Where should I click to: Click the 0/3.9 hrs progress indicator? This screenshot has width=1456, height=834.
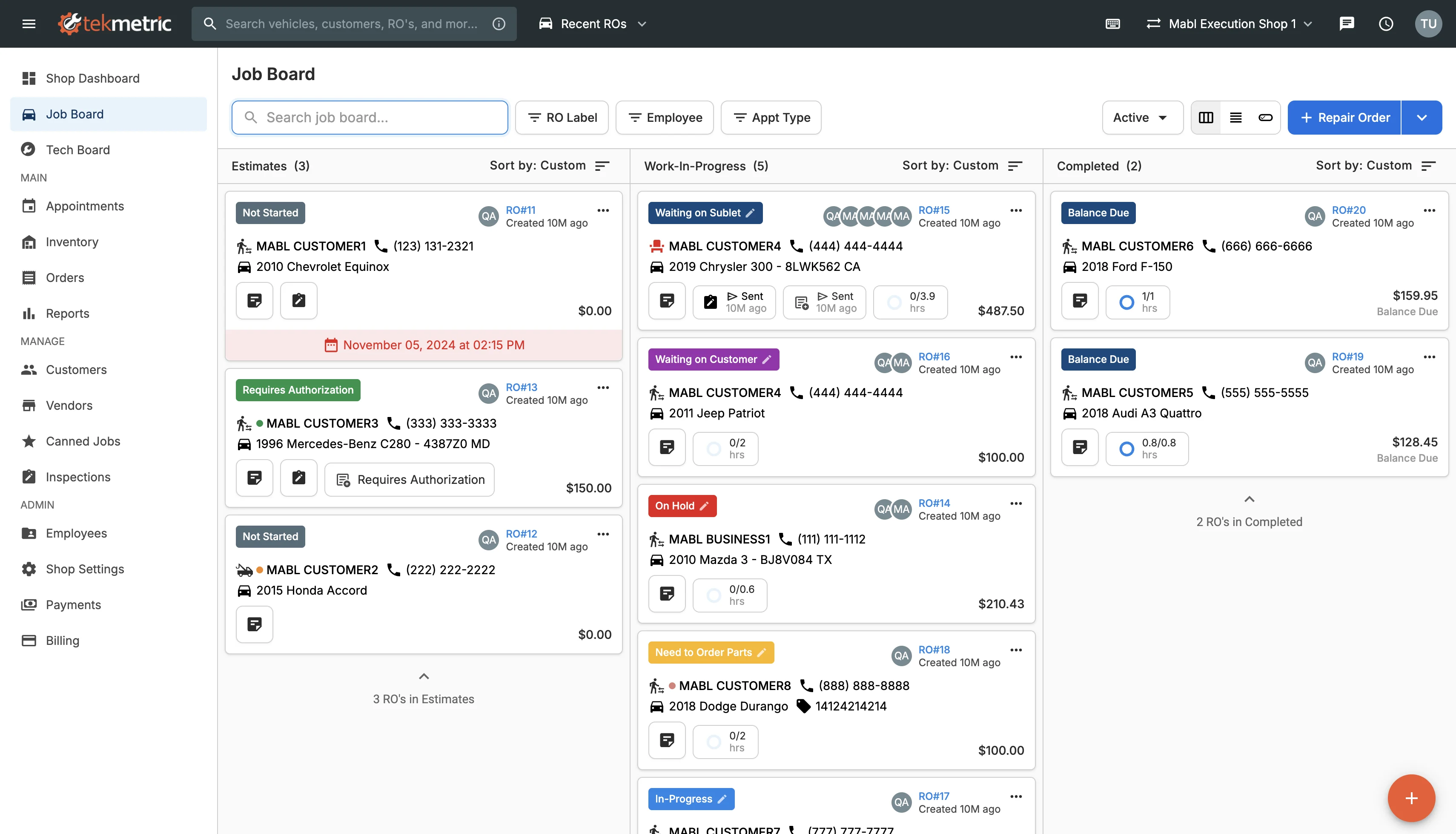coord(911,302)
